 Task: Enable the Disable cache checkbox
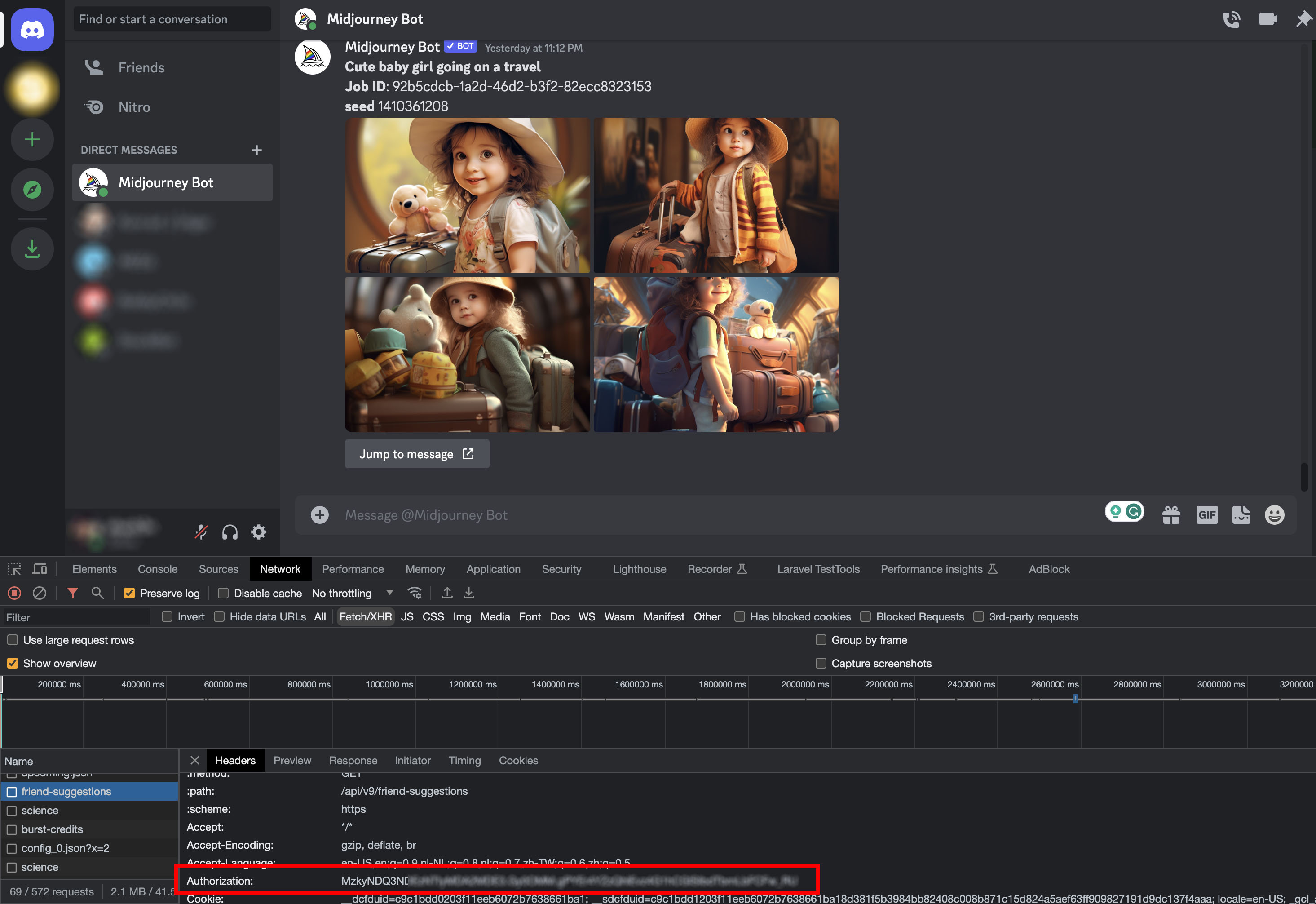pos(223,593)
